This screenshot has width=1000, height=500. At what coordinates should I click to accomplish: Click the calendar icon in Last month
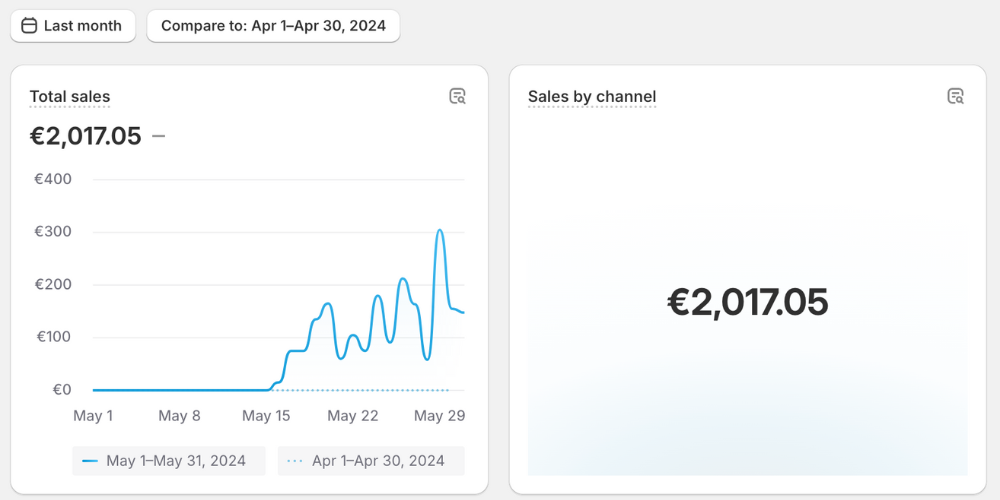[29, 26]
